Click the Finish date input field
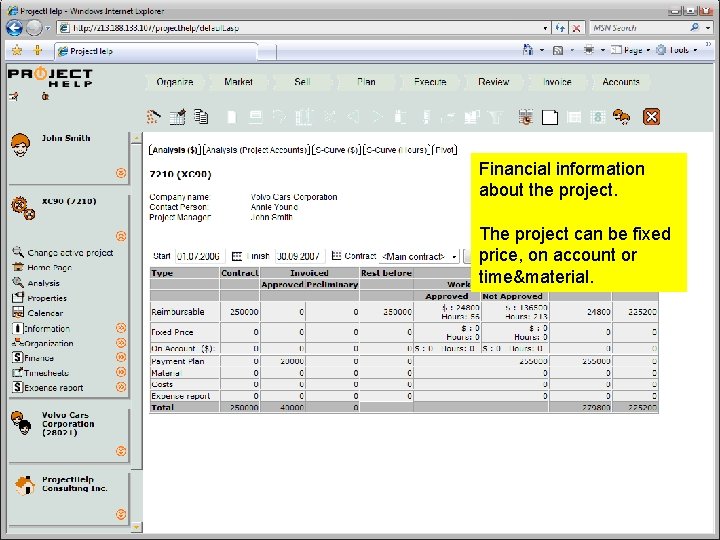The image size is (720, 540). pos(300,256)
